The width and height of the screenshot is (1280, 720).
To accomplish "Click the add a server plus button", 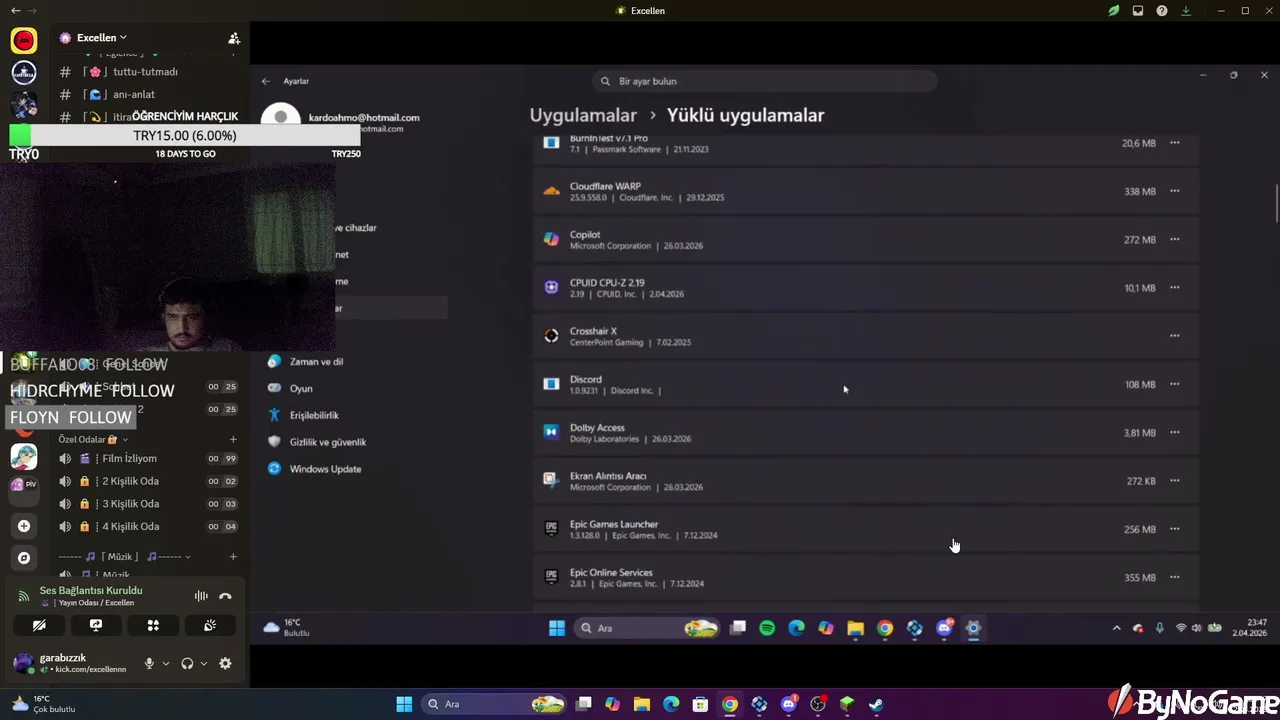I will [24, 526].
